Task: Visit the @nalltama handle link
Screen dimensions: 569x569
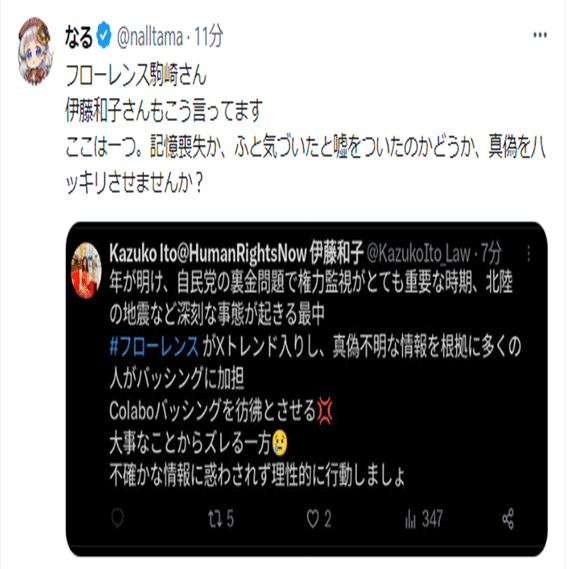Action: click(150, 37)
